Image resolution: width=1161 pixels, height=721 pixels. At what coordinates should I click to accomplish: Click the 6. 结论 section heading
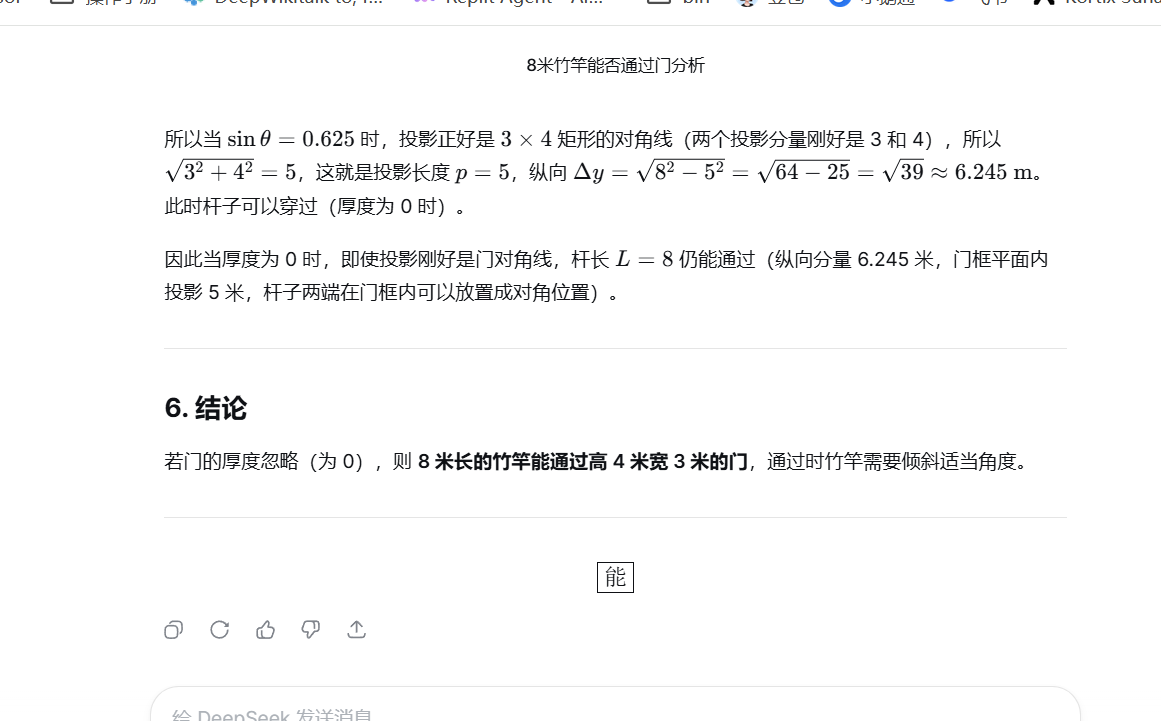click(206, 408)
